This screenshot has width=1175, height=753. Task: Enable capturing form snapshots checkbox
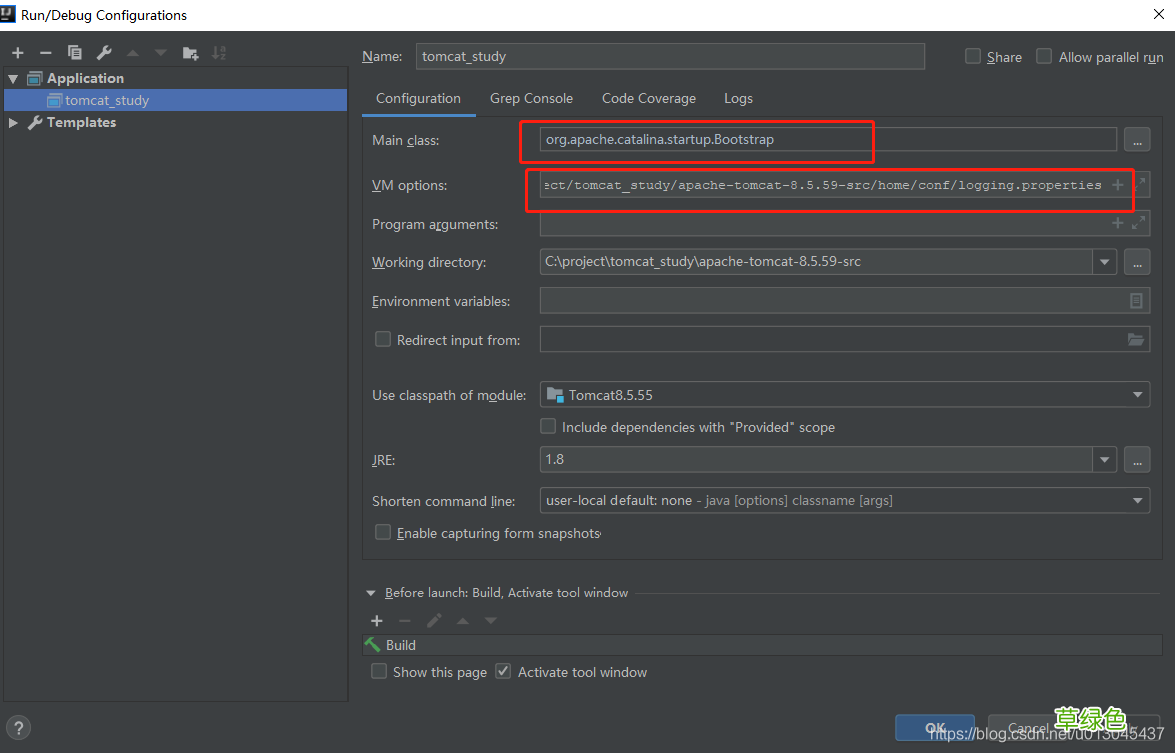coord(383,532)
